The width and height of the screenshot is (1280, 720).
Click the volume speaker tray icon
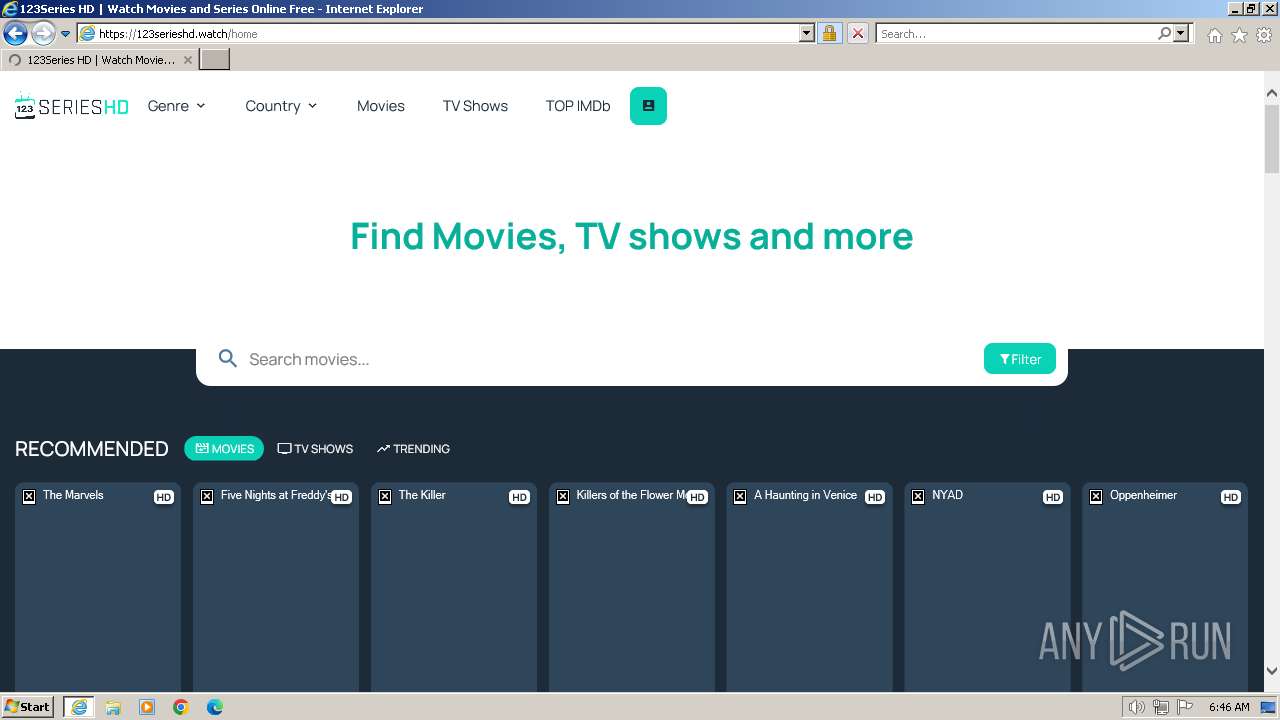tap(1136, 707)
